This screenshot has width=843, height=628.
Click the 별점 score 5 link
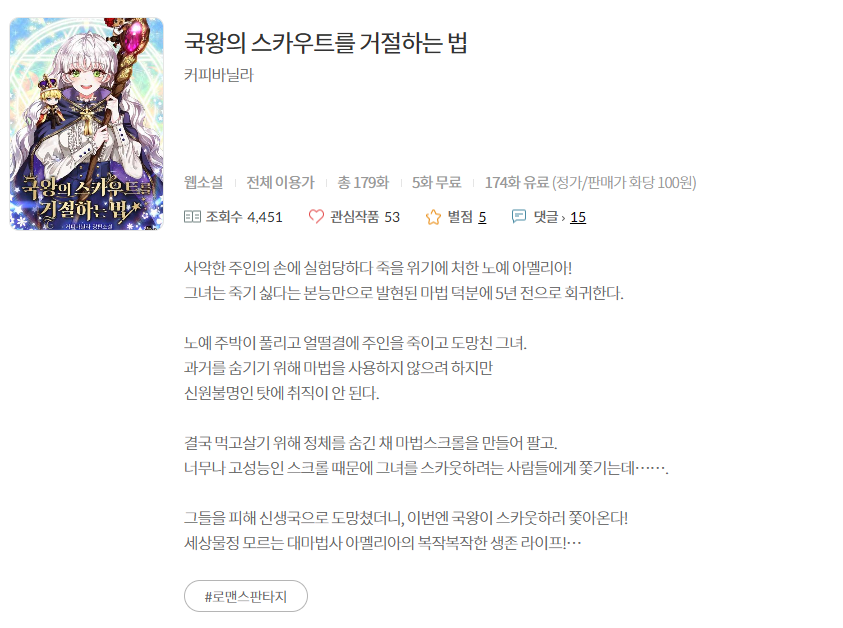(x=482, y=217)
